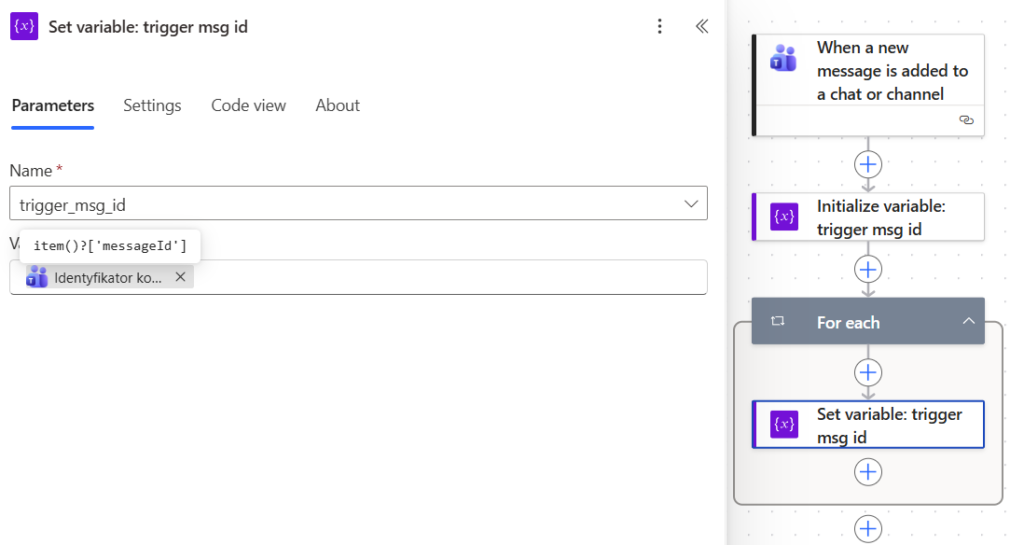This screenshot has width=1024, height=545.
Task: Click the Teams icon in value token
Action: [37, 277]
